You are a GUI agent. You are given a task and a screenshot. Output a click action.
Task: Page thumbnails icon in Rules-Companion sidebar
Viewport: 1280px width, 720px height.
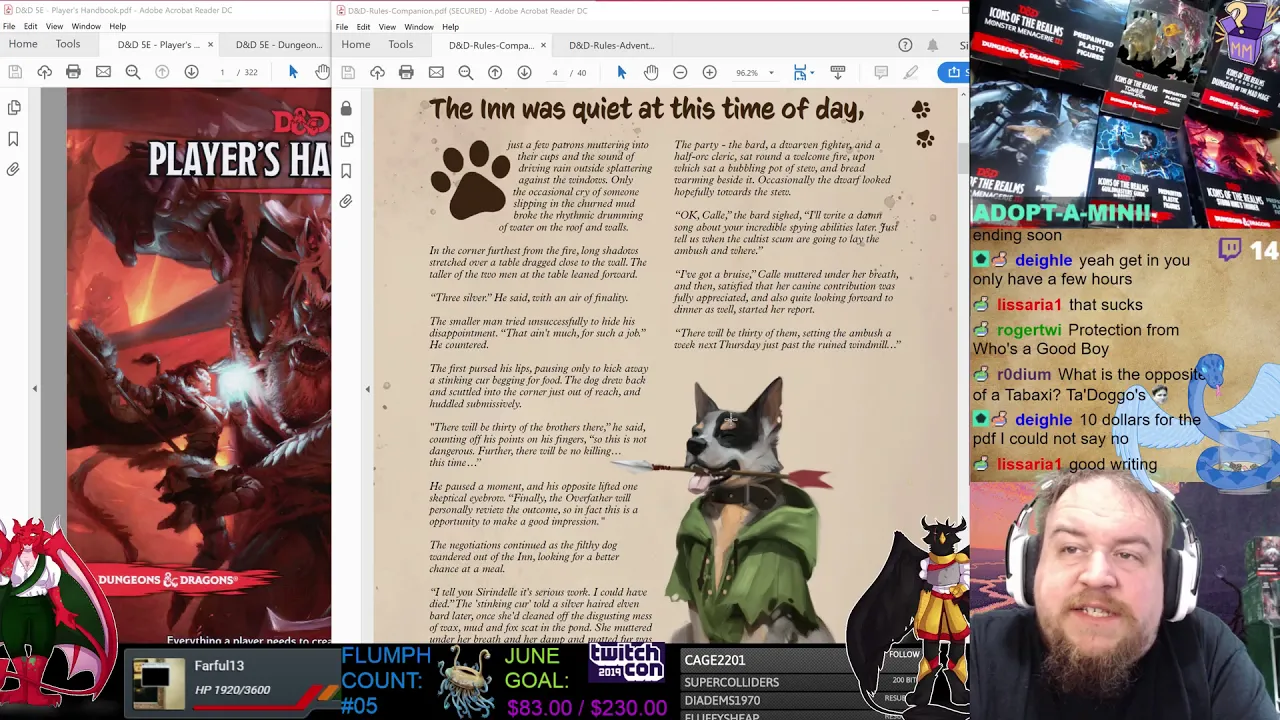346,139
